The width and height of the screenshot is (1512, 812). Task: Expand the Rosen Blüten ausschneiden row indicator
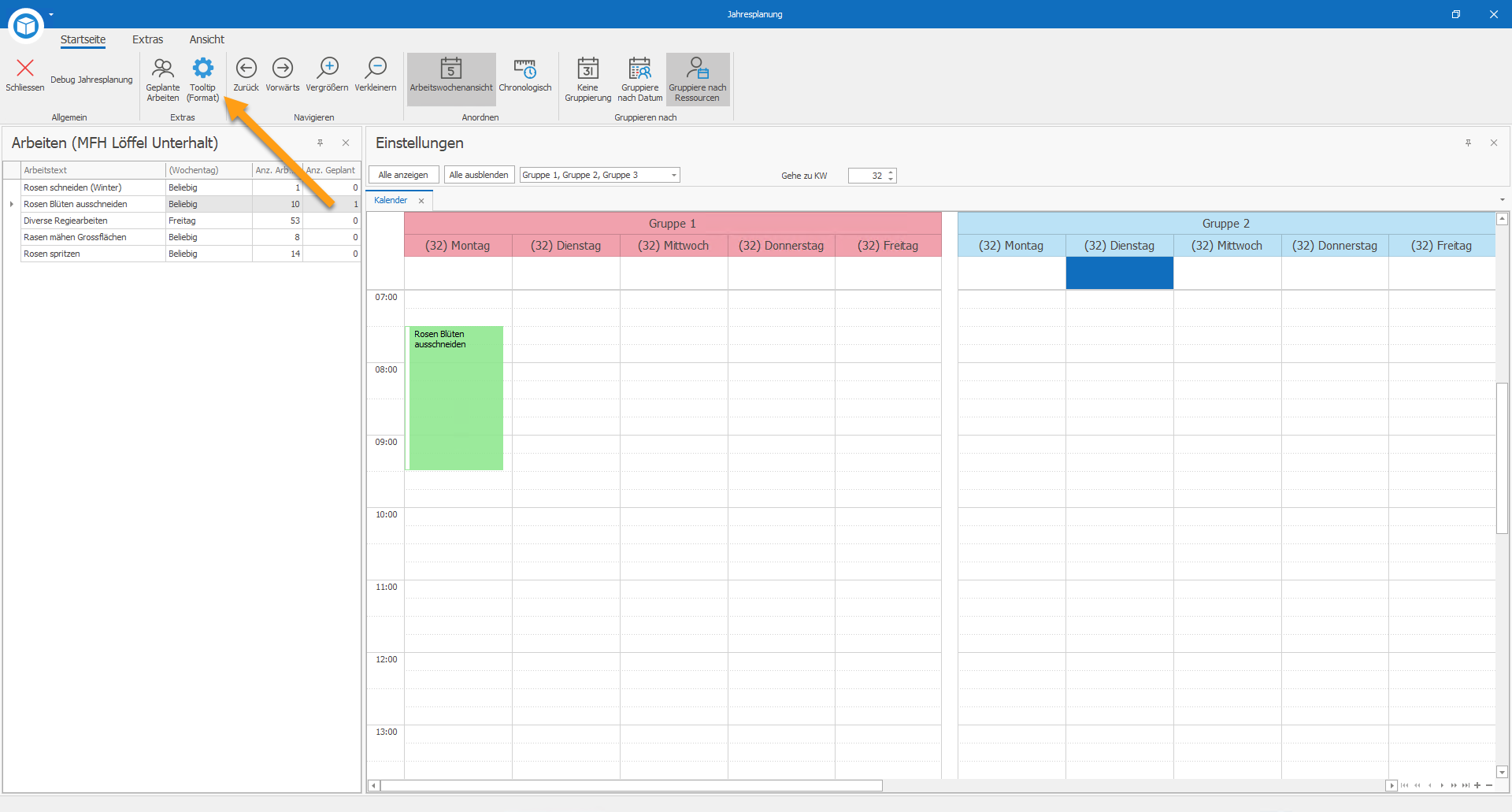tap(12, 204)
